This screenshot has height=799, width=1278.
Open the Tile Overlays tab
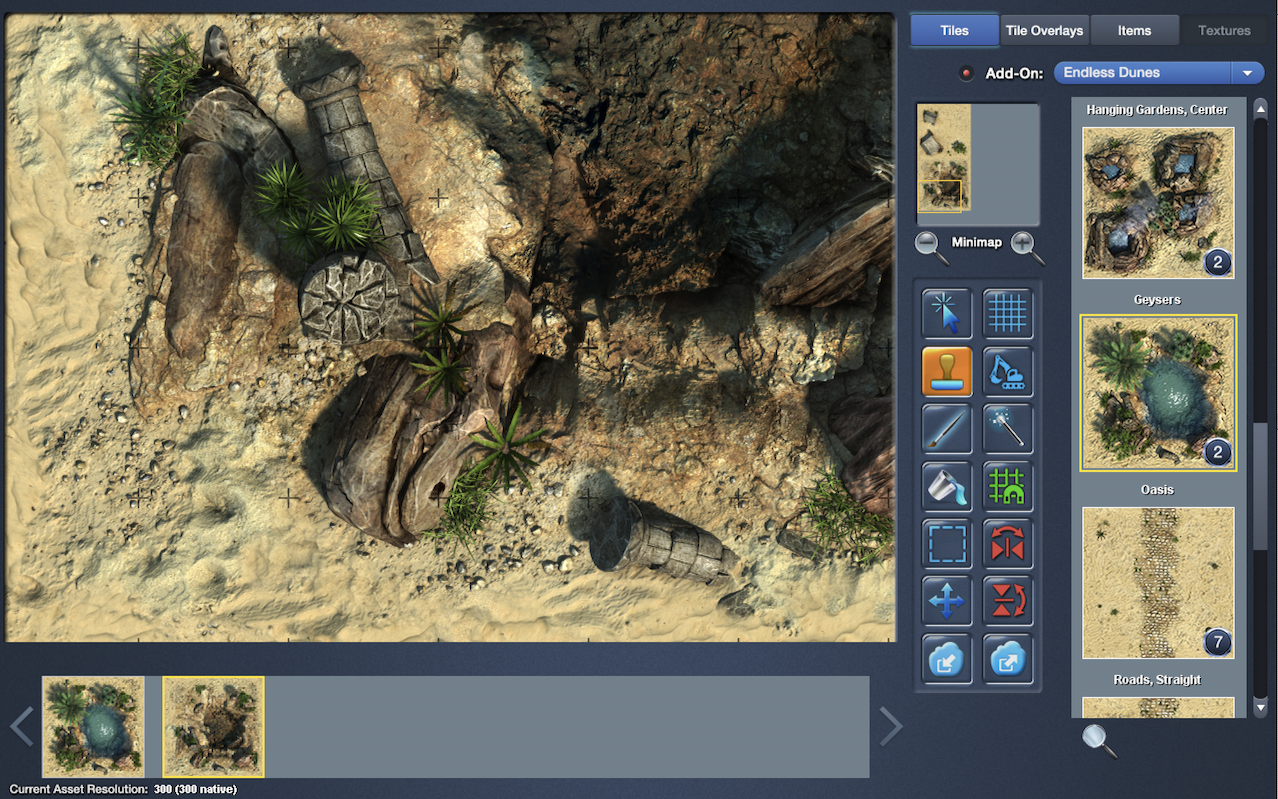pyautogui.click(x=1044, y=30)
